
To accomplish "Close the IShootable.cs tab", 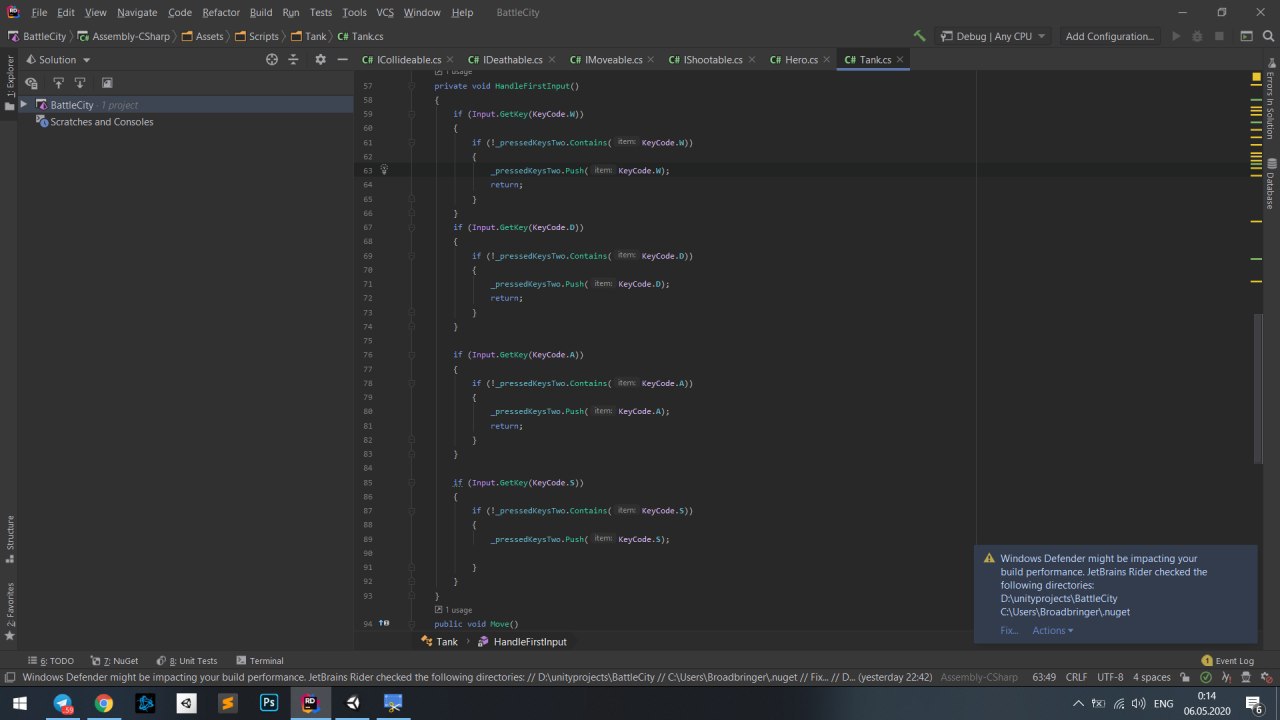I will click(751, 60).
